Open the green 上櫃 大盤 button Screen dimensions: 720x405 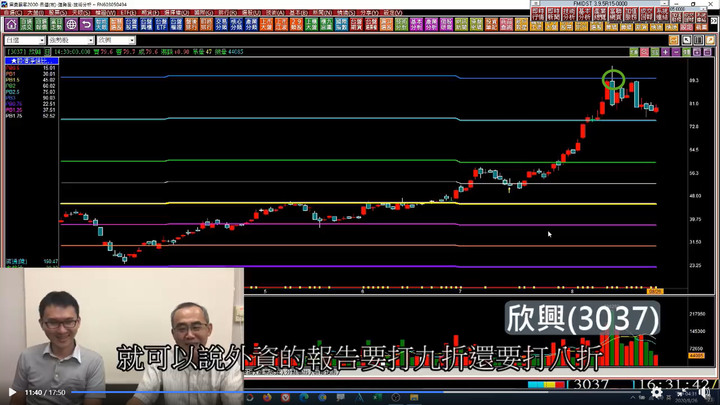pyautogui.click(x=311, y=24)
